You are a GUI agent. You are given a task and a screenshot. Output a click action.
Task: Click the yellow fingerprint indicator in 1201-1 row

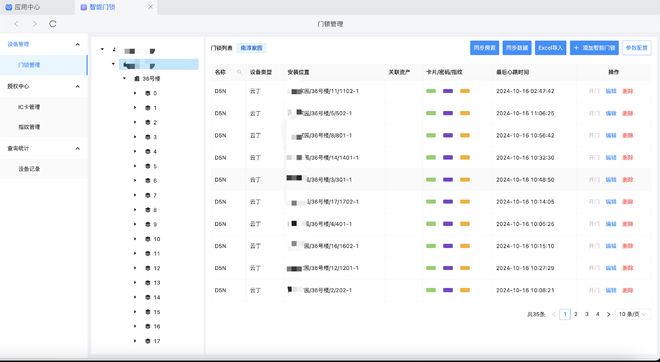click(465, 268)
